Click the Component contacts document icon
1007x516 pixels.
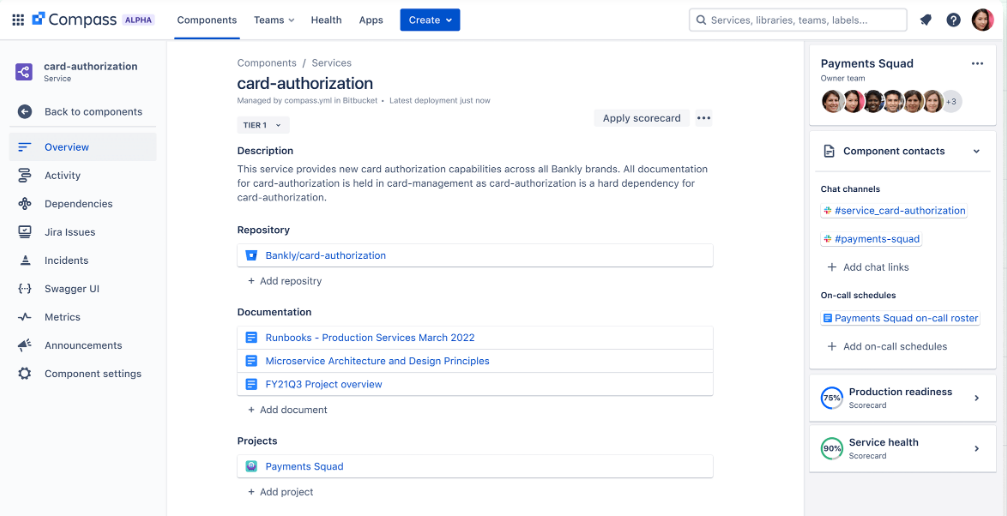point(829,152)
